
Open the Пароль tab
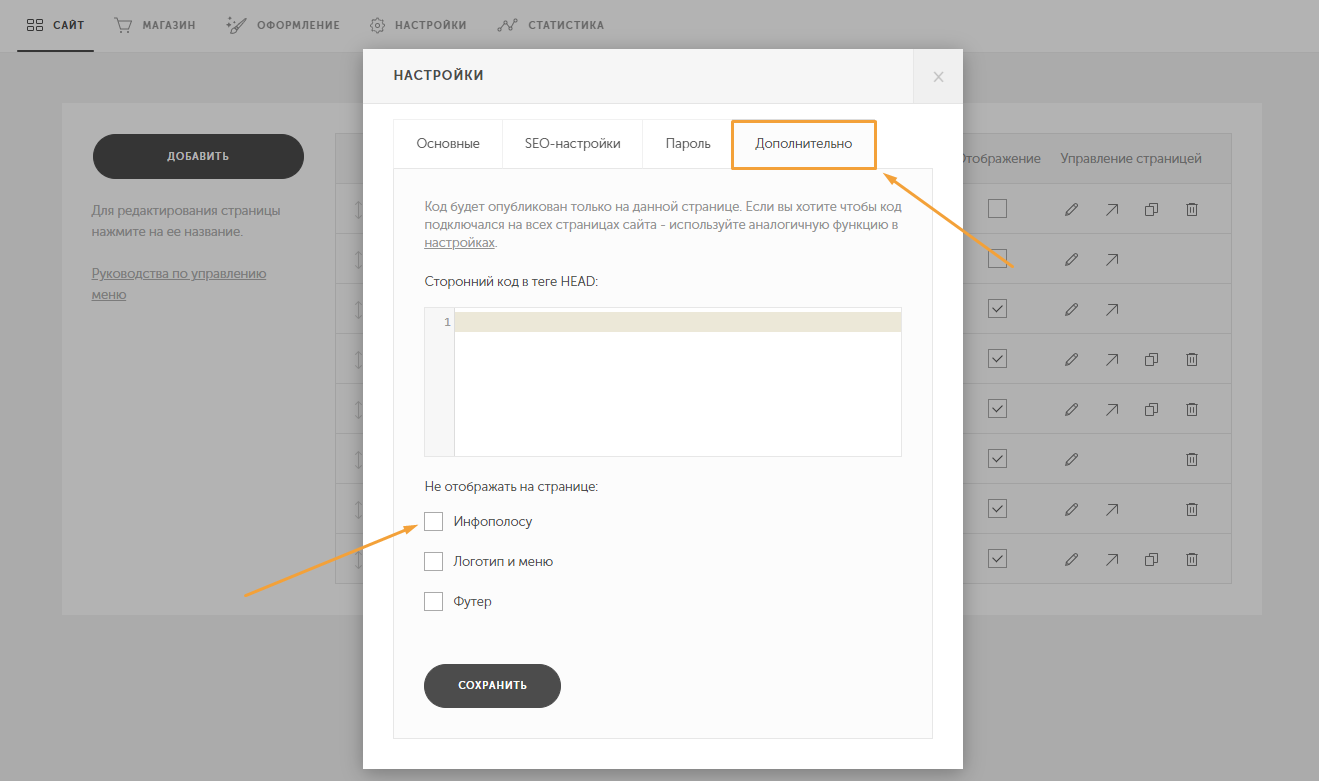click(x=688, y=144)
